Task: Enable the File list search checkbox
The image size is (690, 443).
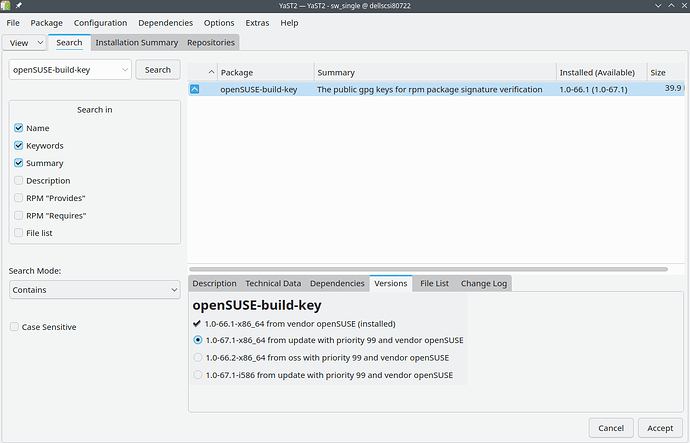Action: pos(18,233)
